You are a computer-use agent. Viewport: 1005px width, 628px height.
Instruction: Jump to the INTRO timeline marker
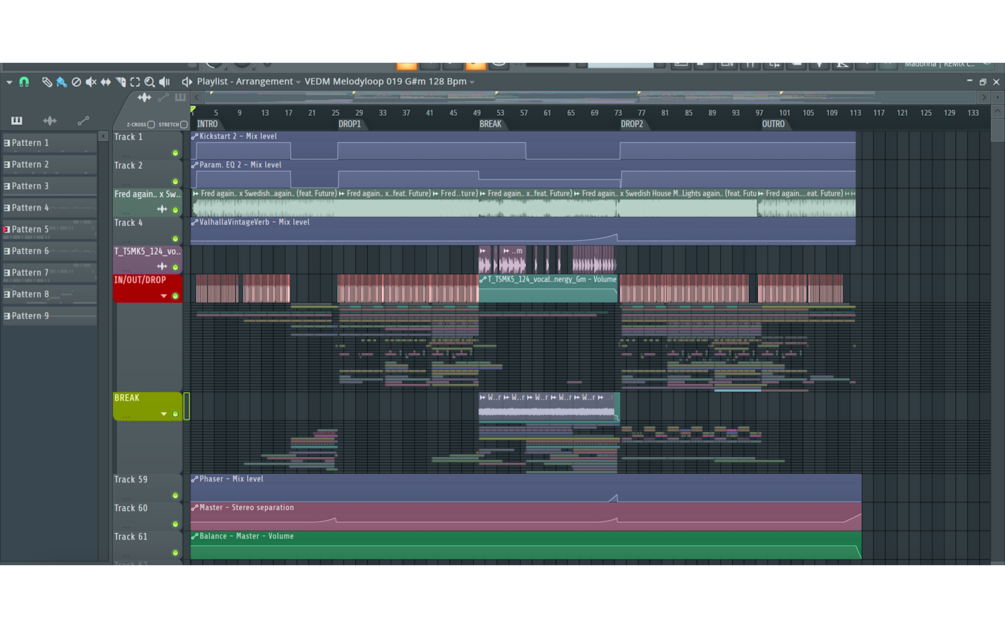pos(207,124)
